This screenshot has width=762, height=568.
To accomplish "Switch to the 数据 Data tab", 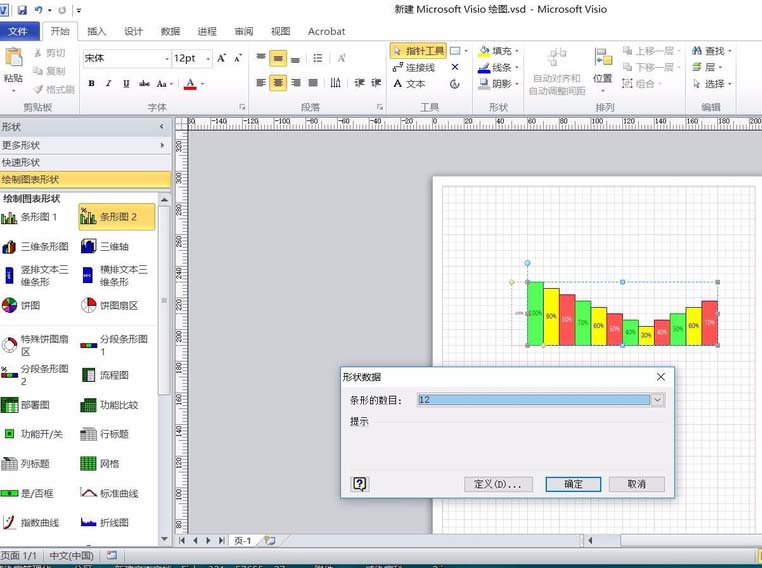I will [170, 32].
